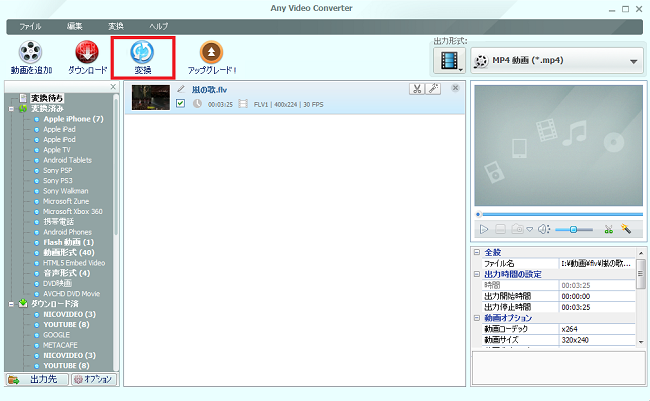
Task: Click the オプション button
Action: [x=94, y=379]
